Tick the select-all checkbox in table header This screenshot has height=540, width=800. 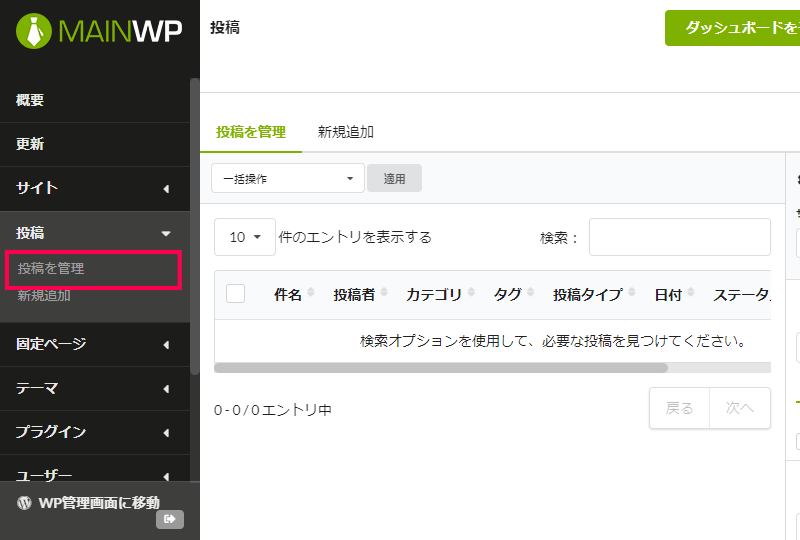point(235,293)
